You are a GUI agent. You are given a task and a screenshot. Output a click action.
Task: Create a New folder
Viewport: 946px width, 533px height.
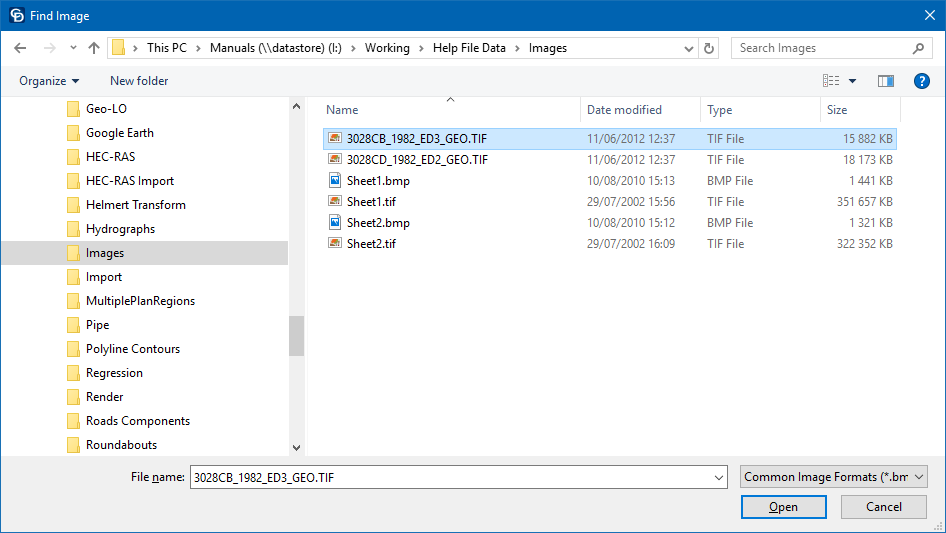point(139,81)
